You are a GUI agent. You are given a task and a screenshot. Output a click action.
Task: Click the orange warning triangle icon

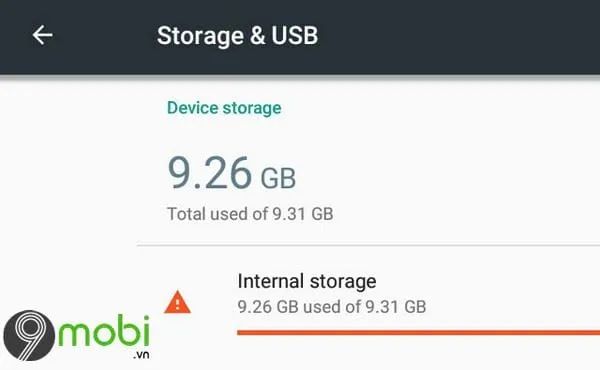pos(178,302)
